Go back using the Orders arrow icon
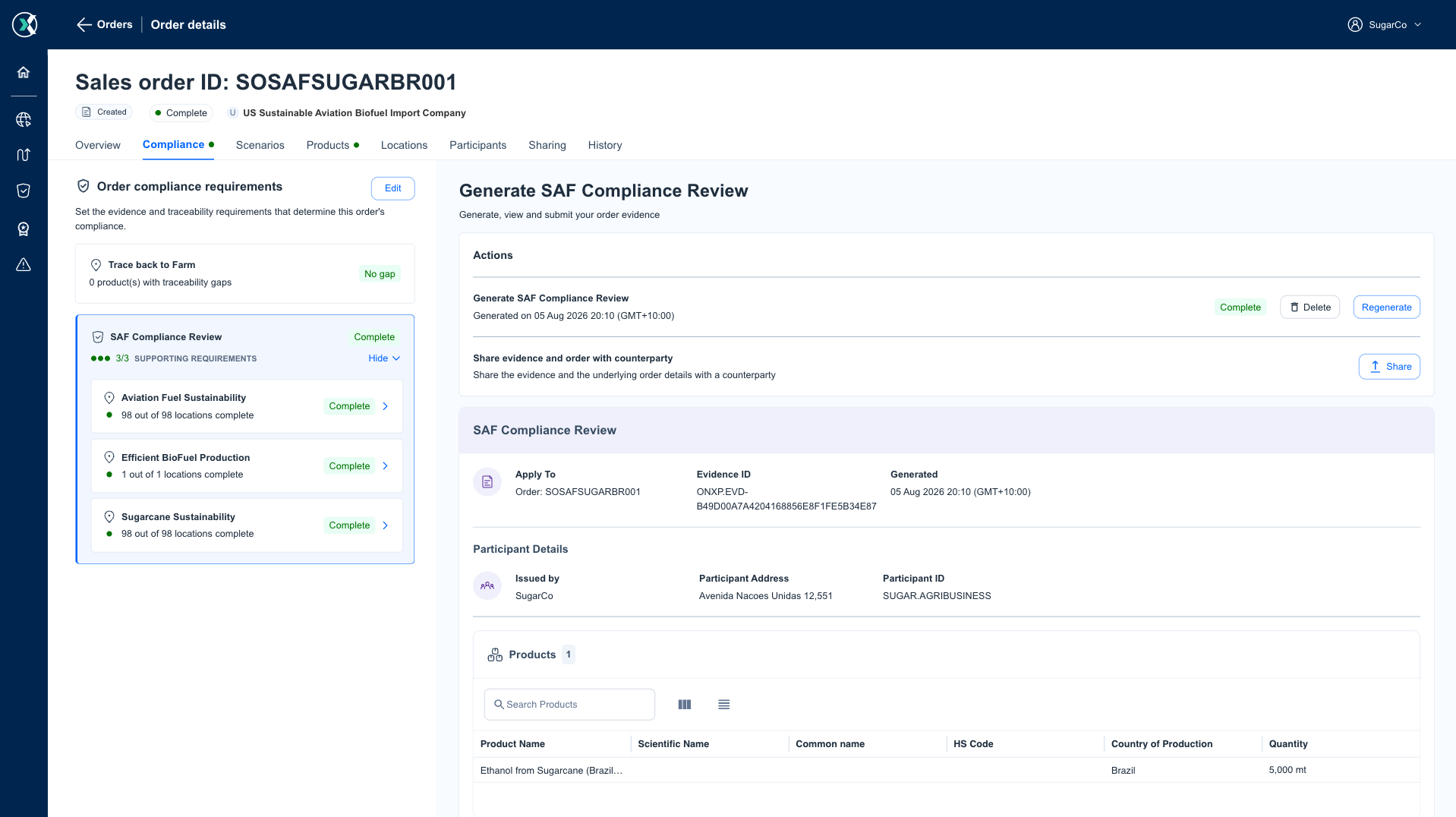Viewport: 1456px width, 817px height. tap(84, 24)
